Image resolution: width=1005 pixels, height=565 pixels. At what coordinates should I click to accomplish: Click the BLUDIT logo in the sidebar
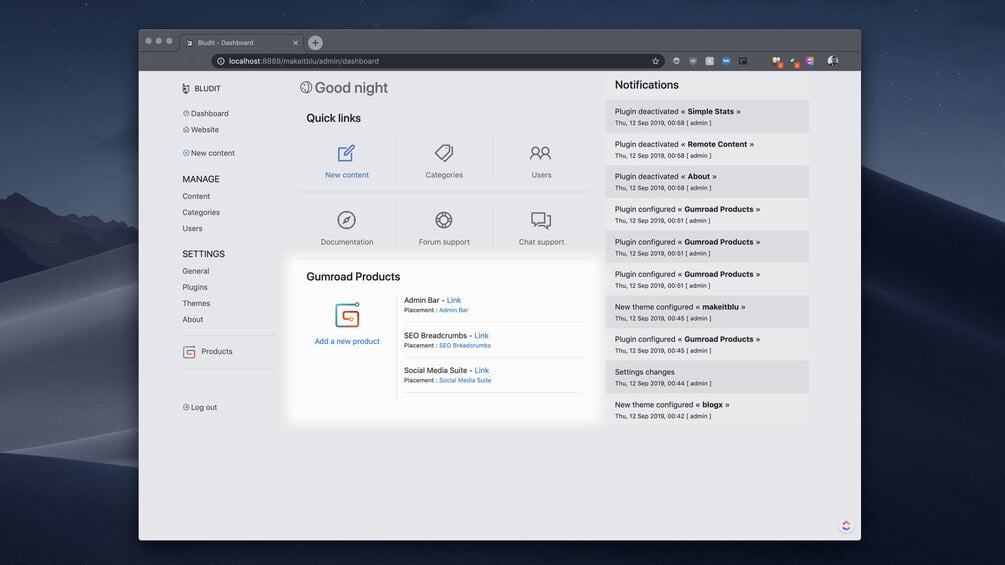tap(201, 88)
